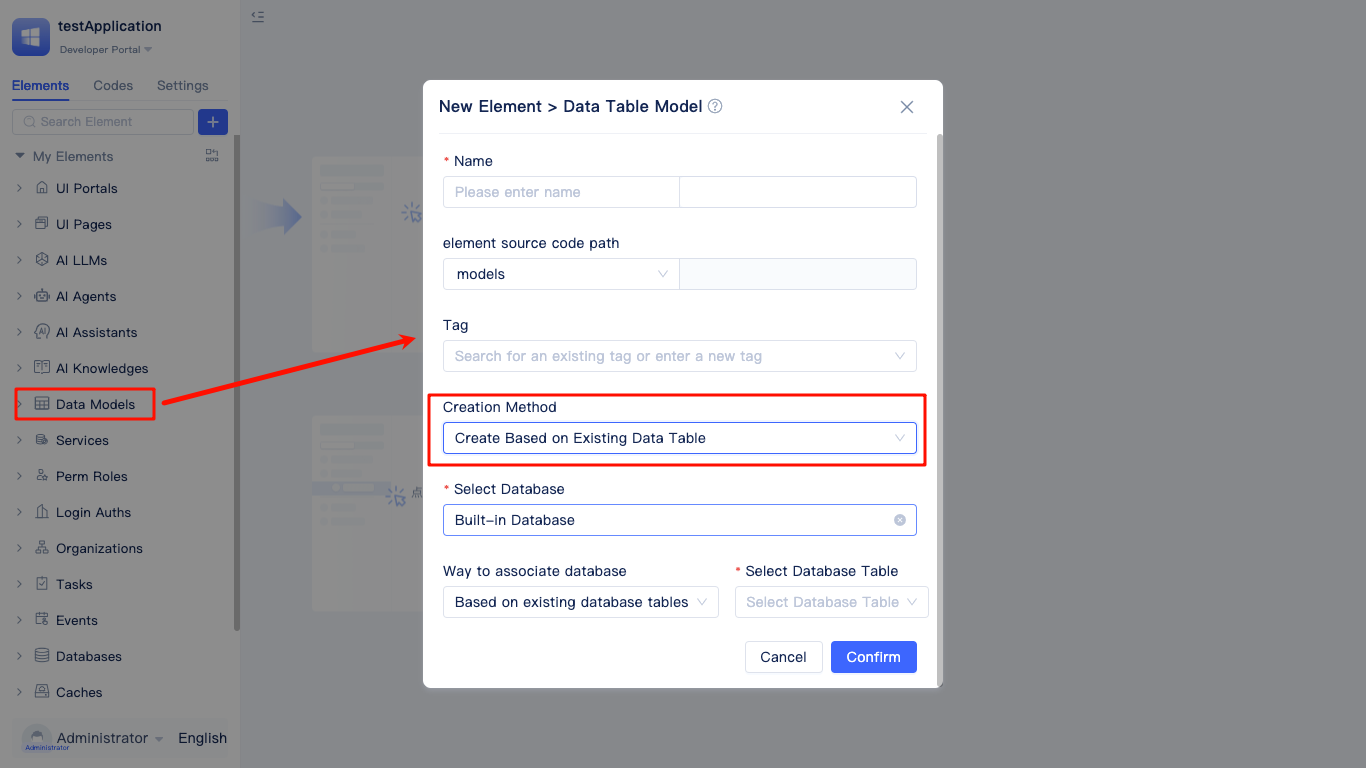Image resolution: width=1366 pixels, height=768 pixels.
Task: Switch to the Settings tab
Action: tap(183, 86)
